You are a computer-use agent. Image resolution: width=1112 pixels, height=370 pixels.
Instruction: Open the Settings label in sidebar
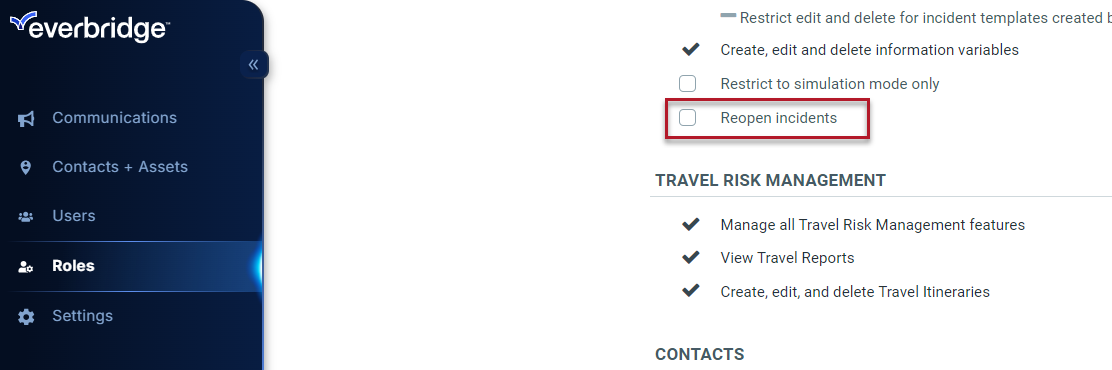pos(82,315)
